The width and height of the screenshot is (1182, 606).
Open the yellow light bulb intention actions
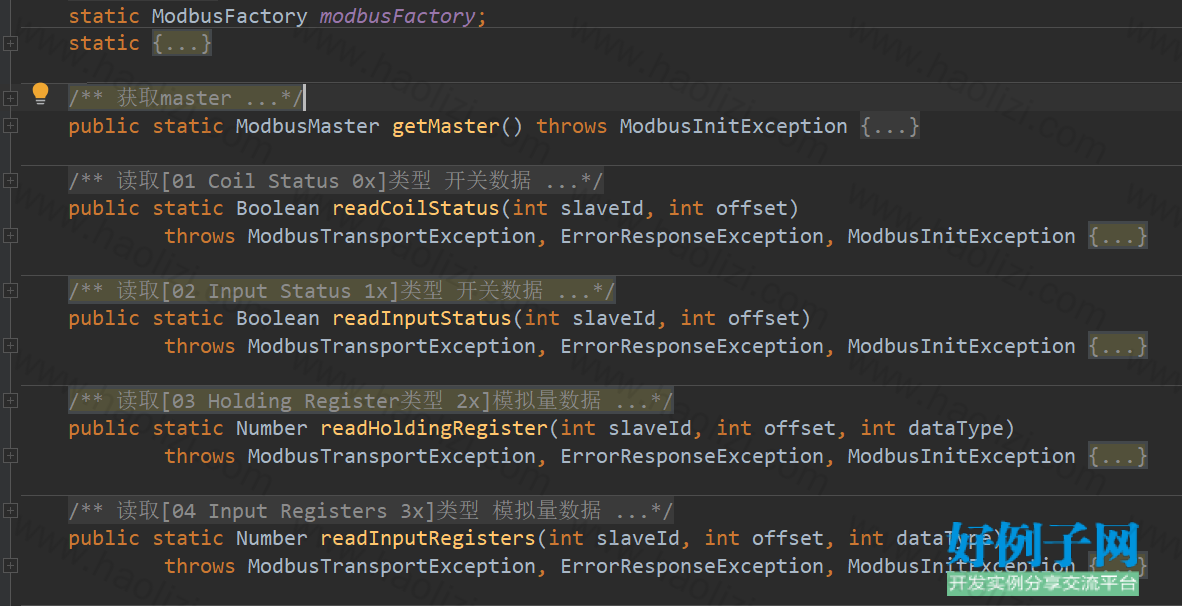point(40,93)
